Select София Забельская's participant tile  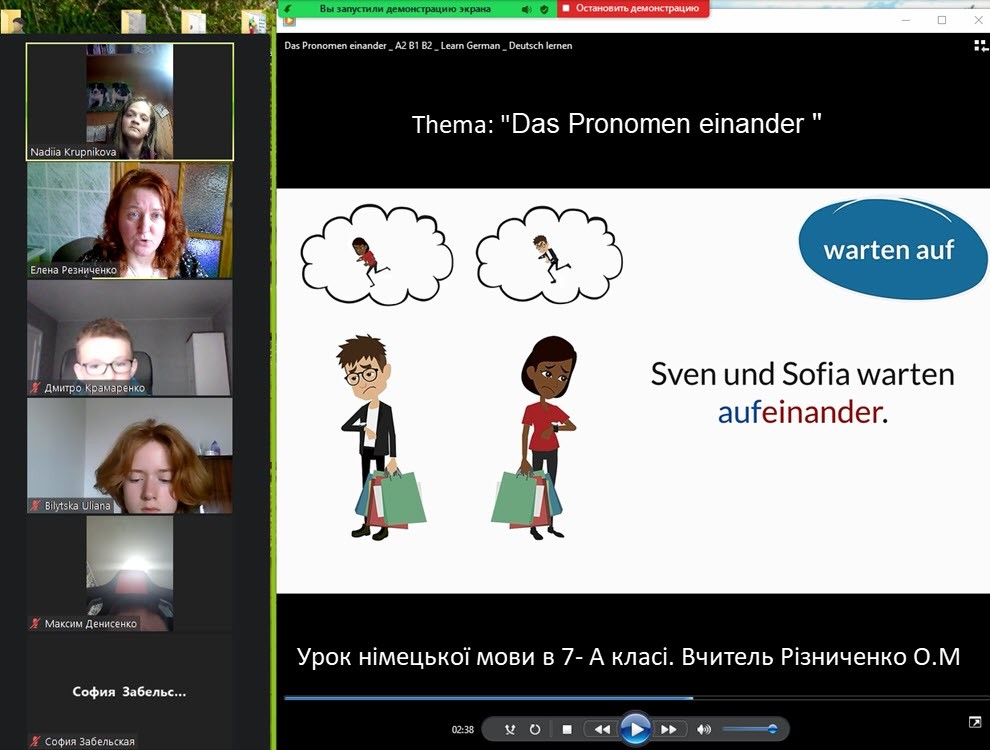click(x=130, y=692)
